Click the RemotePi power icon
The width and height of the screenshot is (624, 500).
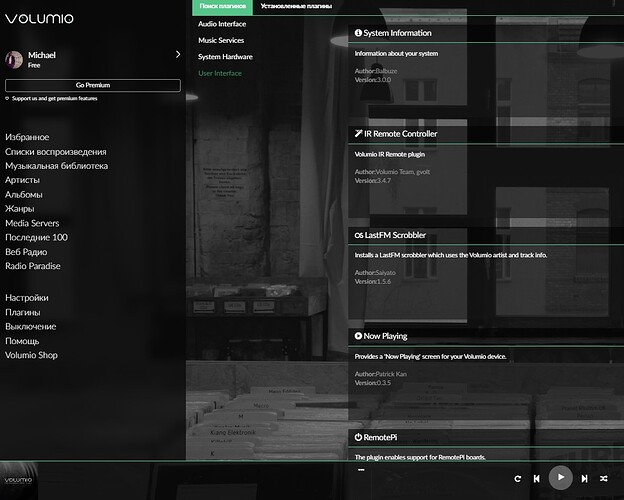pyautogui.click(x=358, y=437)
